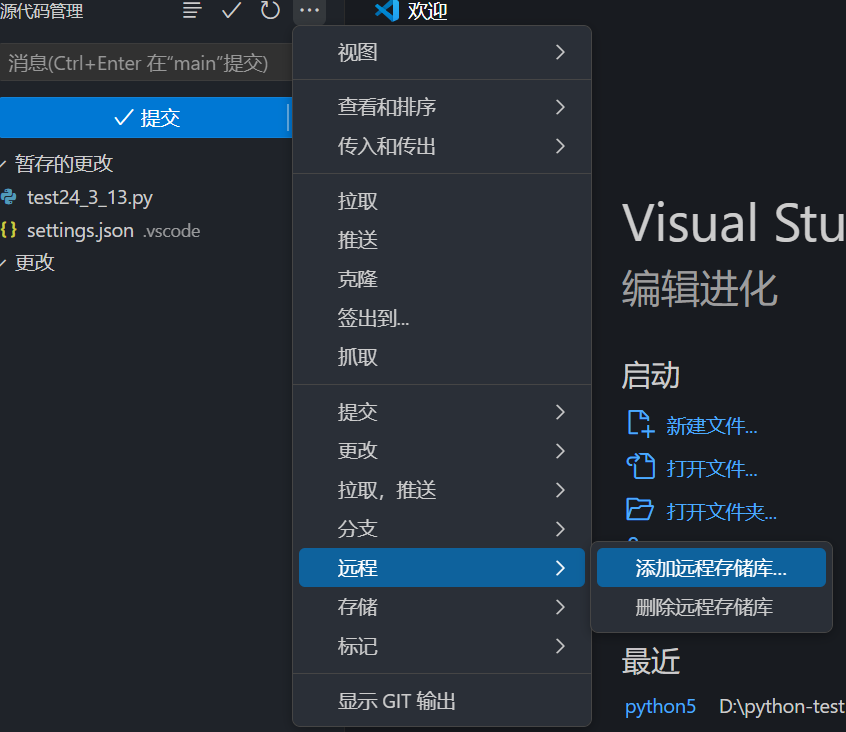The image size is (846, 732).
Task: Click the 打开文件夹... link
Action: click(x=721, y=511)
